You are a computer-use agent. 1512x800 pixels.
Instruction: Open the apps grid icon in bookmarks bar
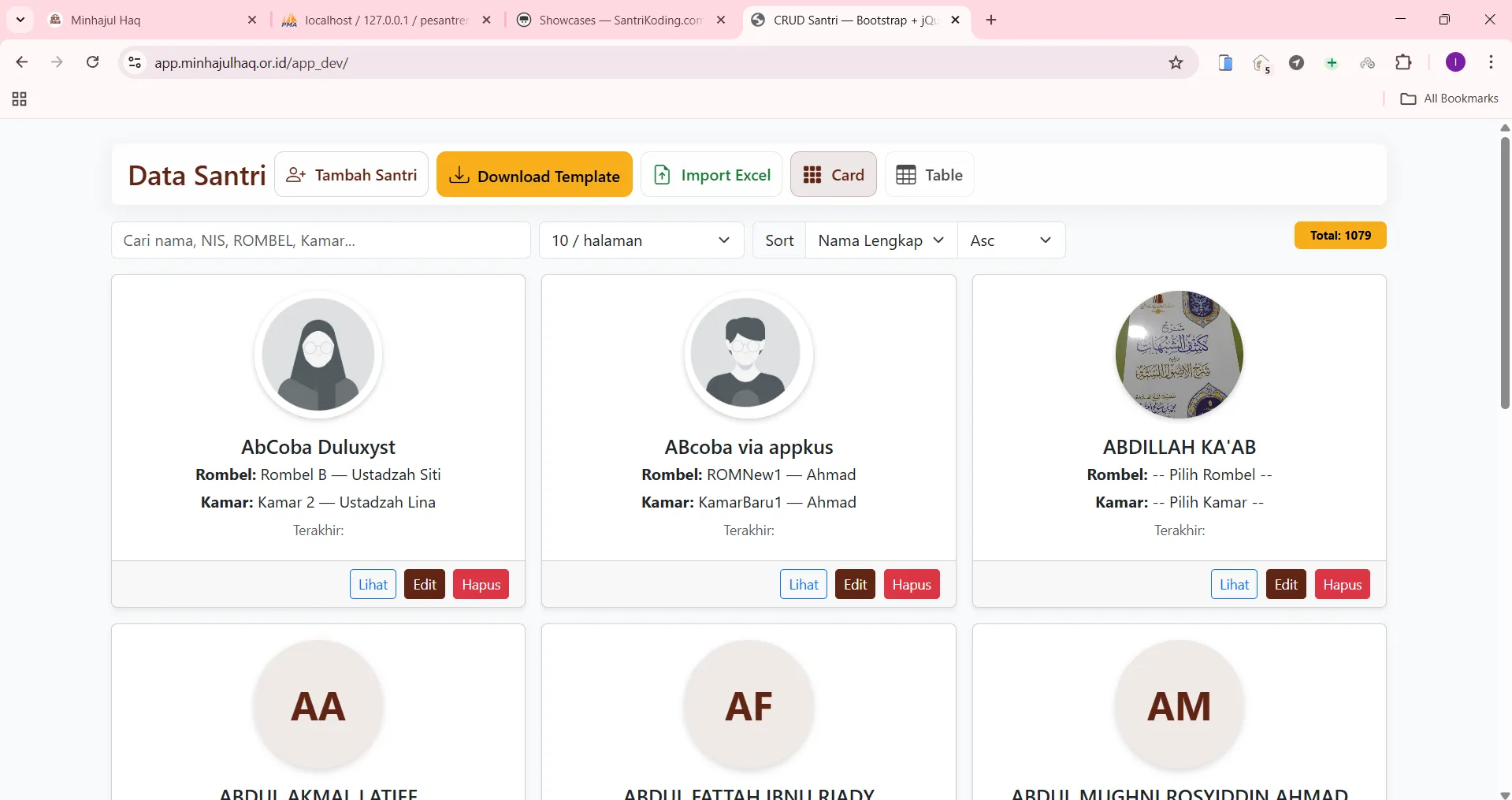20,99
